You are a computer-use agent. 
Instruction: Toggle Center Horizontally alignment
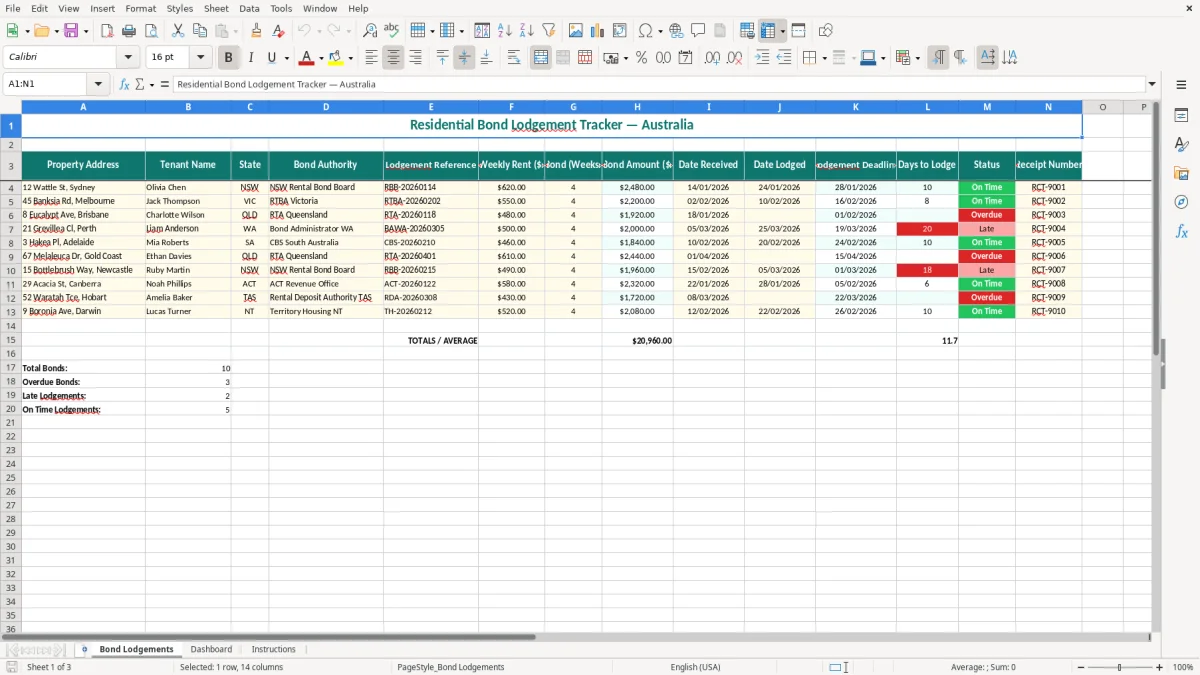coord(393,58)
